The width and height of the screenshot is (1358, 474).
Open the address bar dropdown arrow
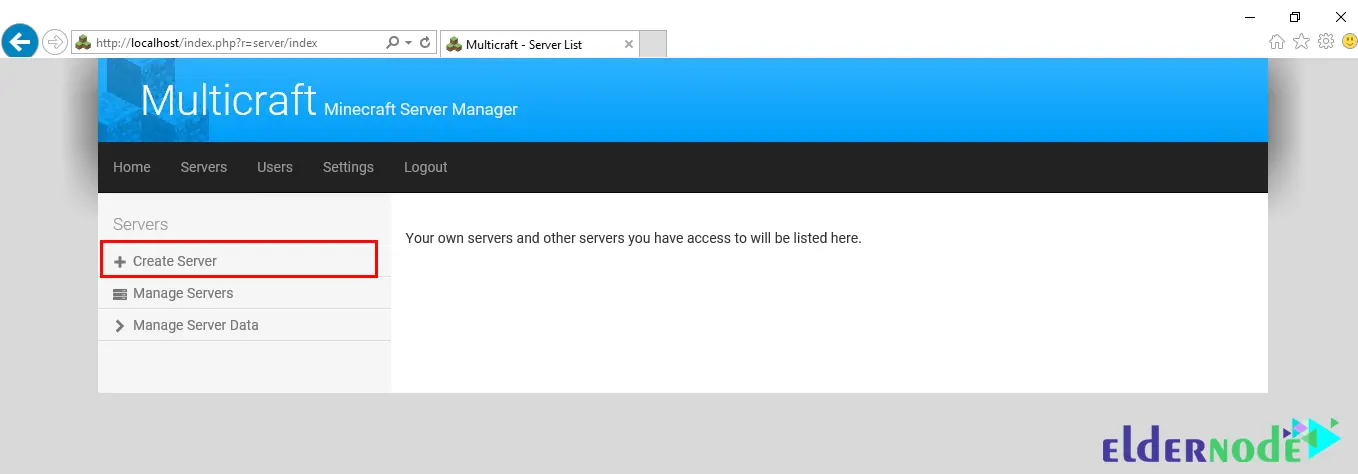tap(409, 43)
